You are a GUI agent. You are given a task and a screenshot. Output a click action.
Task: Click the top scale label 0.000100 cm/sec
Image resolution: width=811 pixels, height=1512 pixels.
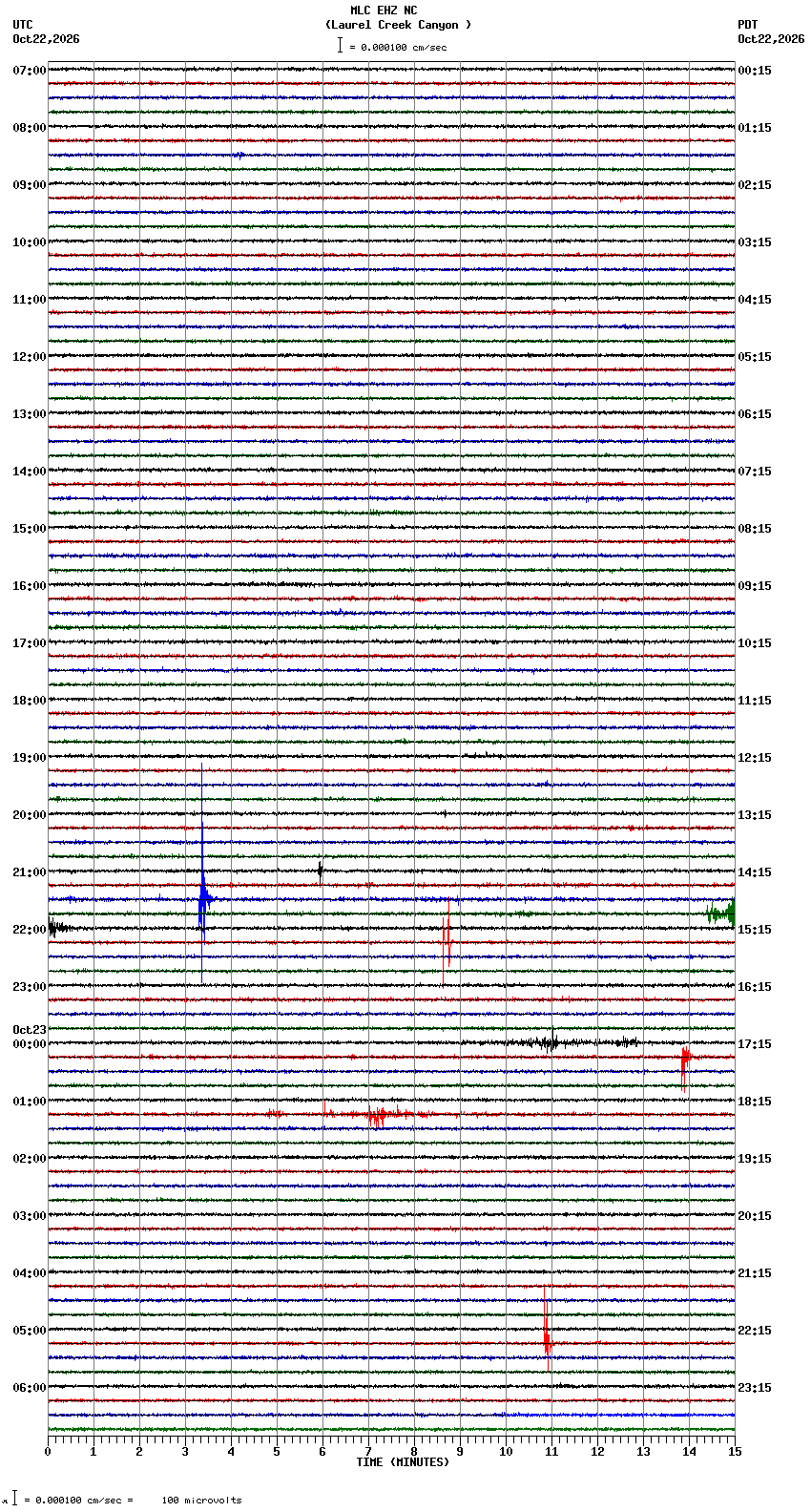[x=398, y=47]
